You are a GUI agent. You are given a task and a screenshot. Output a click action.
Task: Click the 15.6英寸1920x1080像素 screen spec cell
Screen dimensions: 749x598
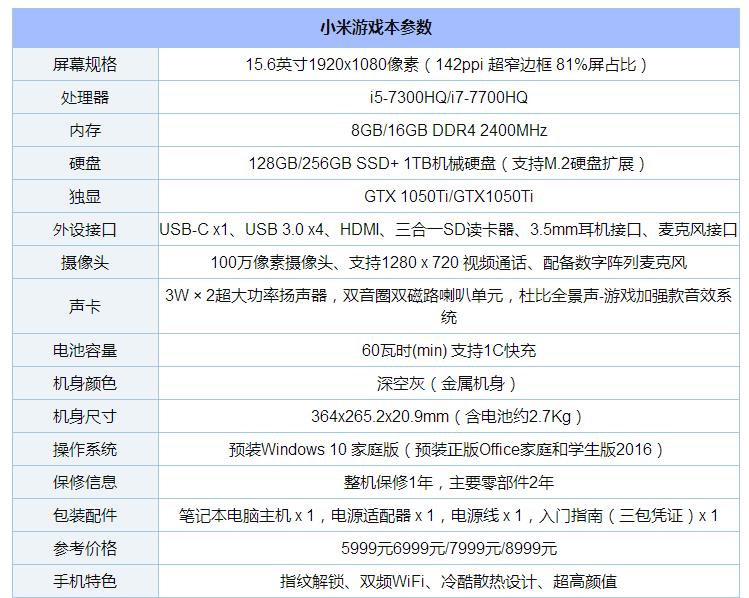pyautogui.click(x=449, y=64)
